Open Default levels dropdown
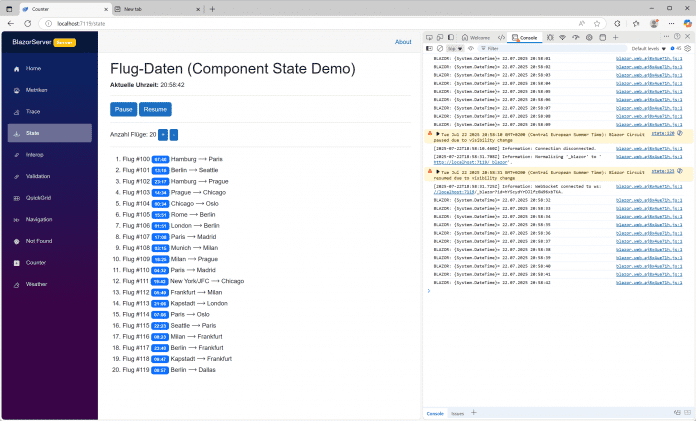Screen dimensions: 696x421 pyautogui.click(x=649, y=48)
